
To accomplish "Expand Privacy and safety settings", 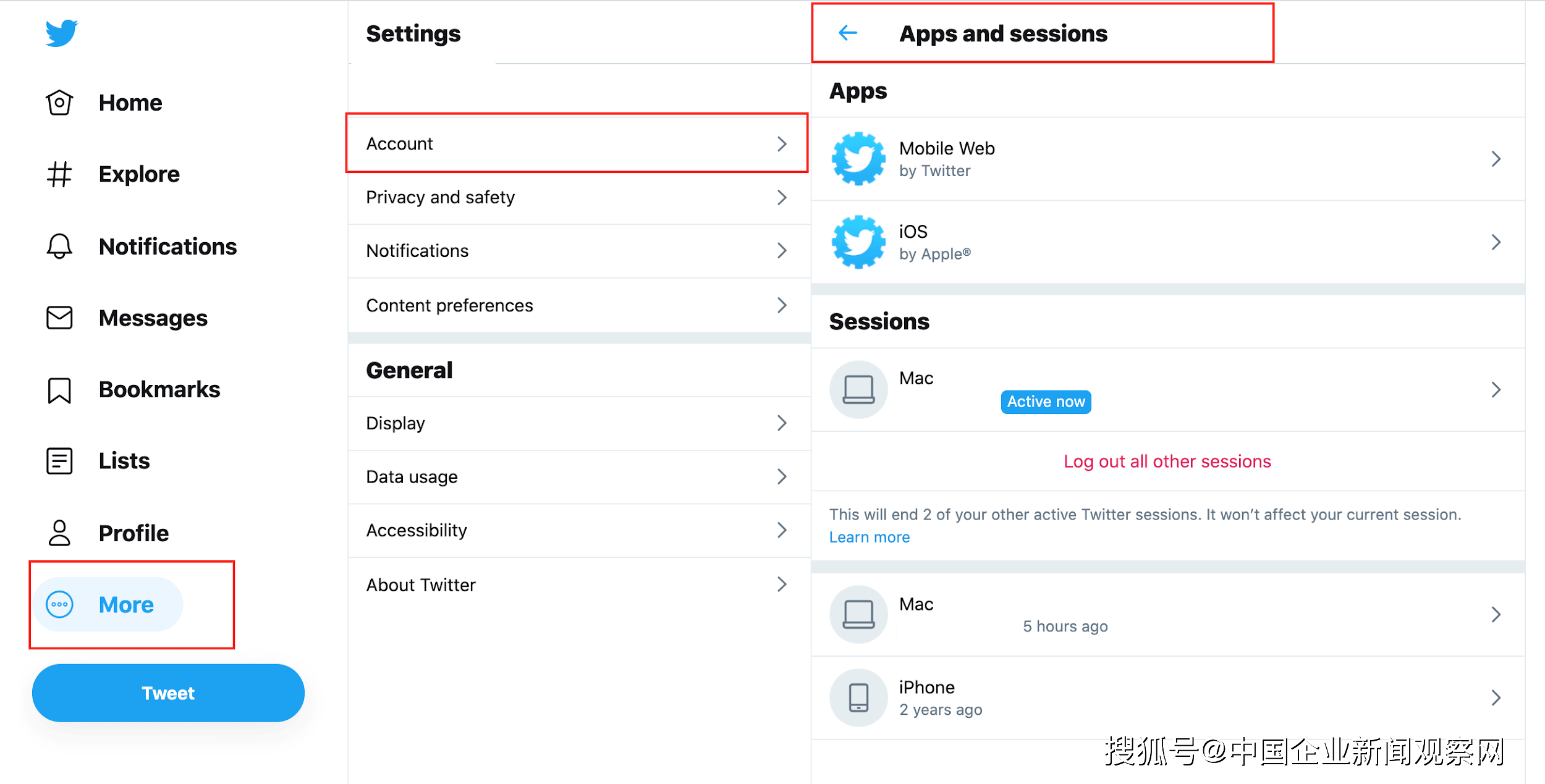I will click(581, 197).
